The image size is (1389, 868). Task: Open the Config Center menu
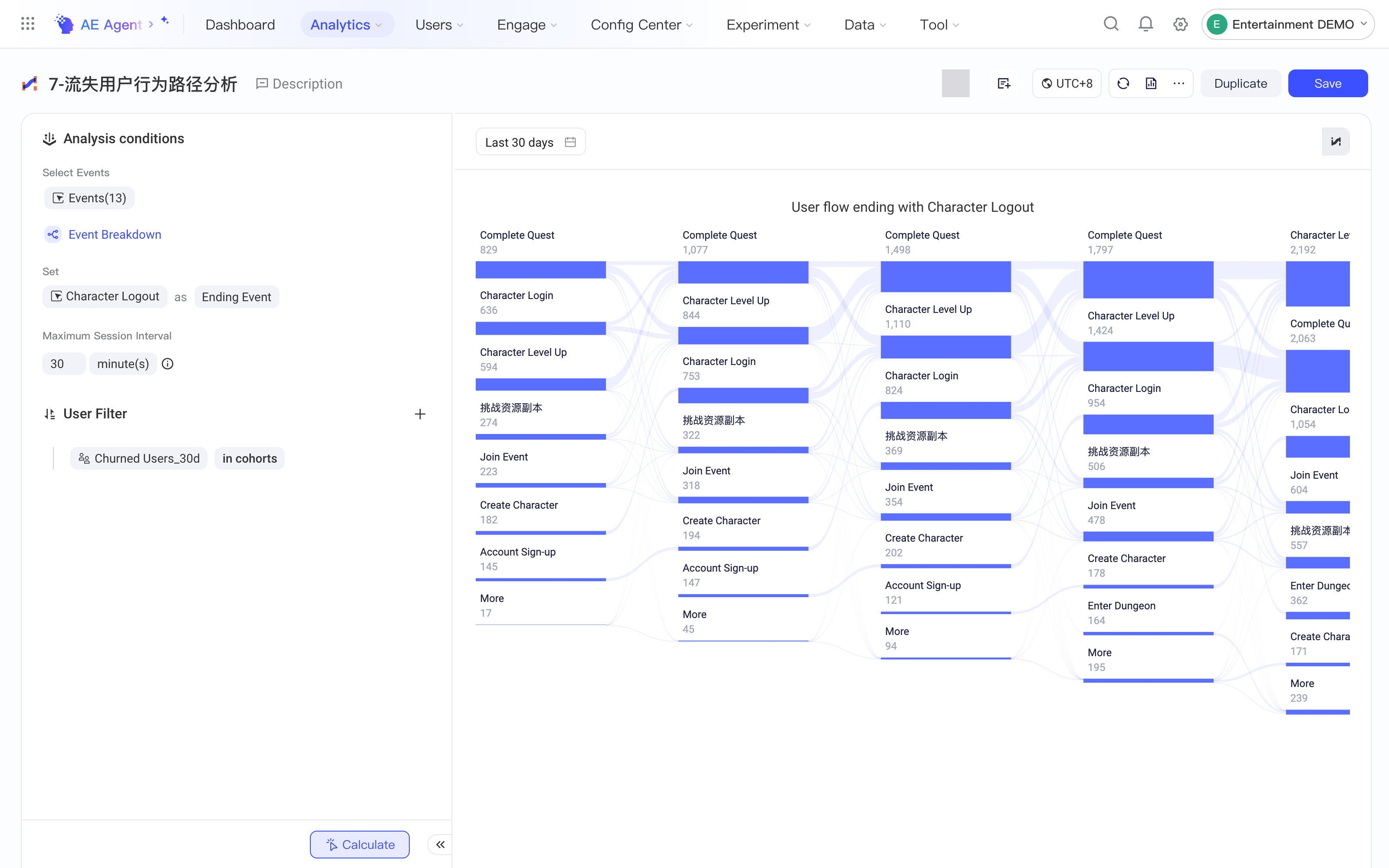[x=642, y=24]
